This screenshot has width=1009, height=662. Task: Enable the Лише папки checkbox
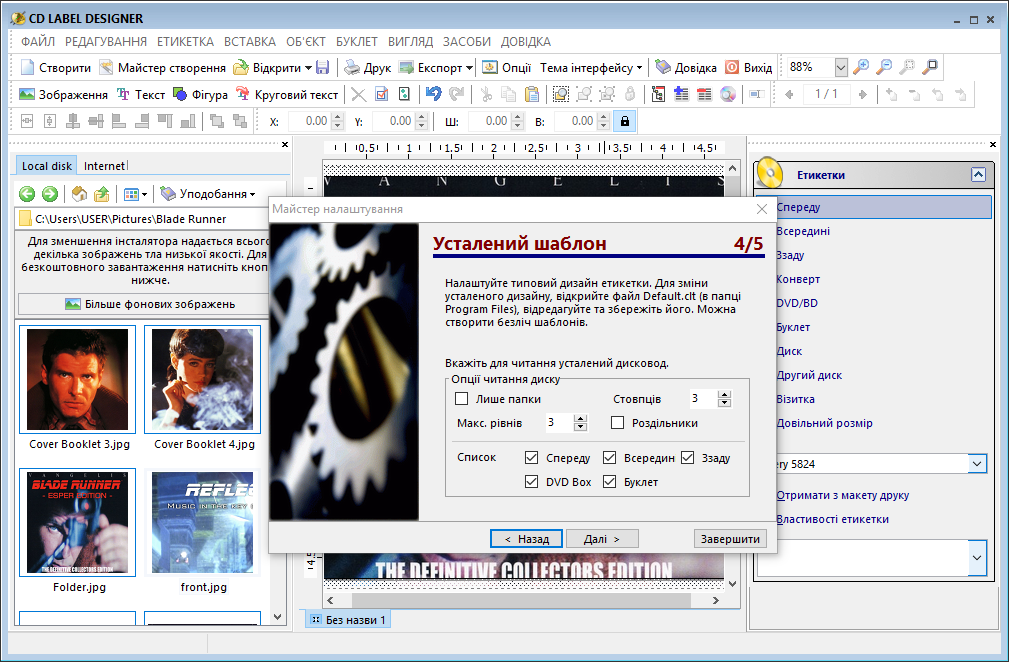[462, 399]
